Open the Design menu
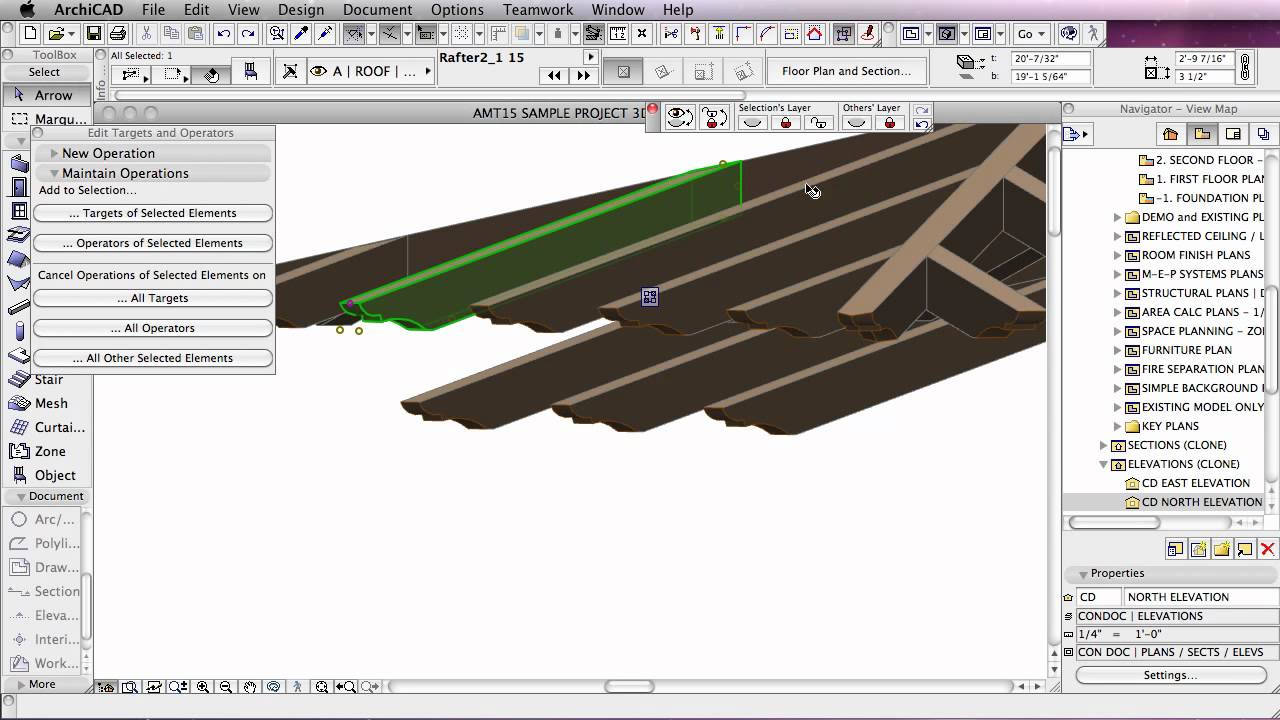1280x720 pixels. click(301, 10)
